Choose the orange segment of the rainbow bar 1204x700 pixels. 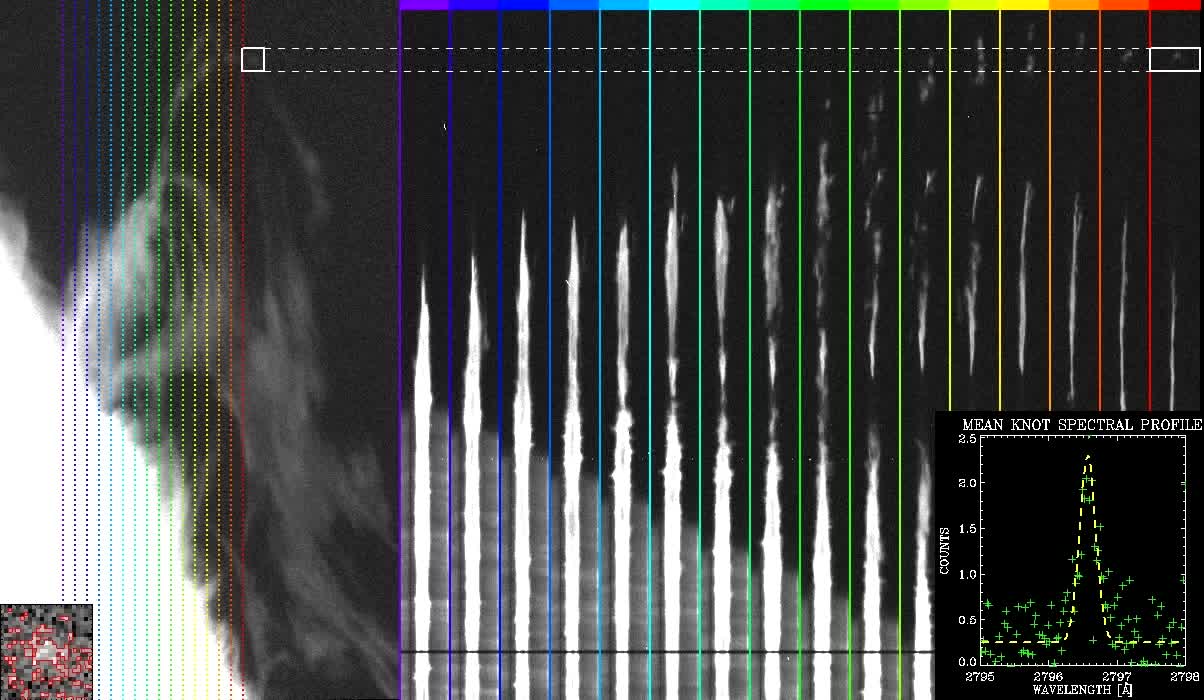(1074, 5)
